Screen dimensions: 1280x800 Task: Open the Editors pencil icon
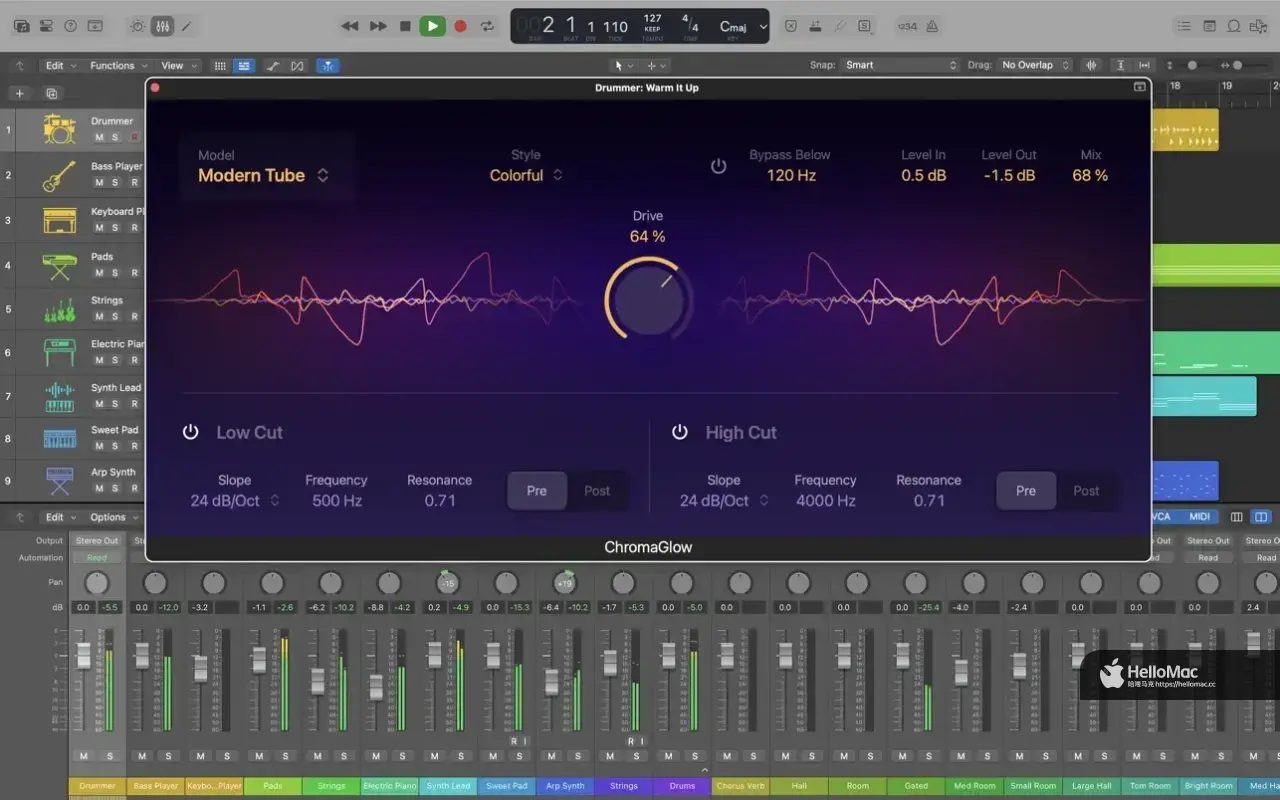tap(186, 26)
